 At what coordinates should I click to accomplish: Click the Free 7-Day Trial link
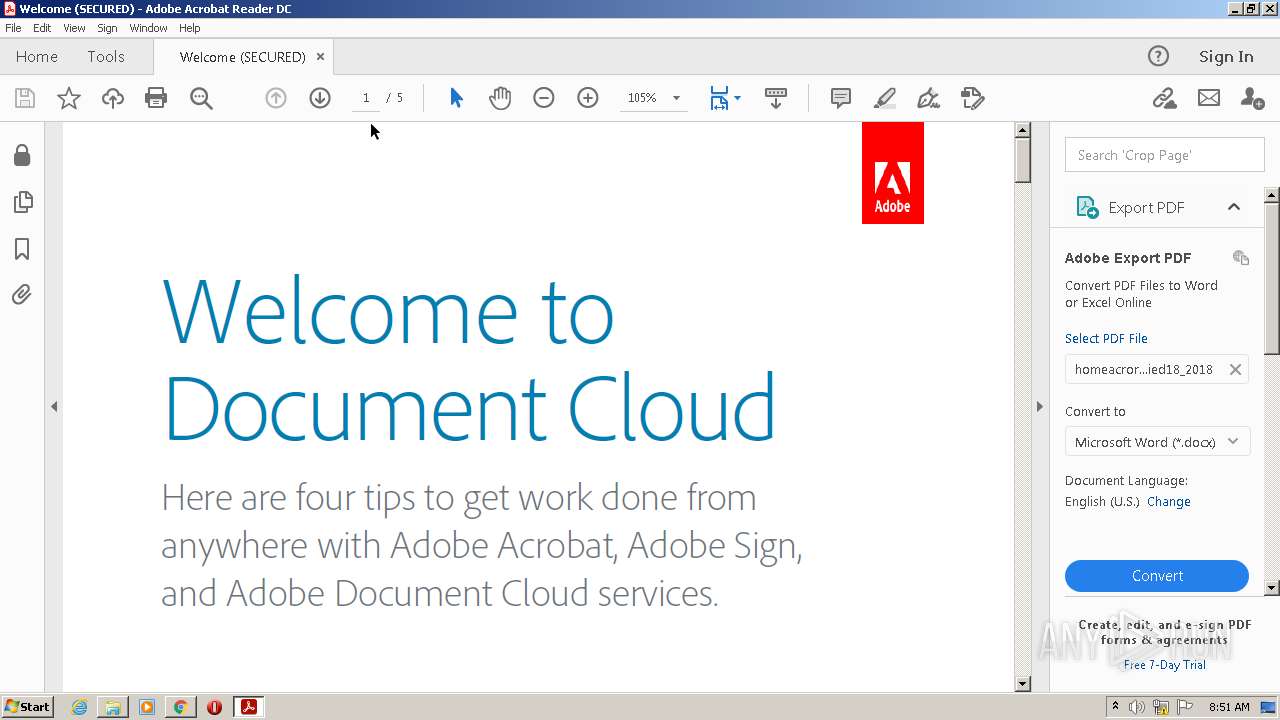click(1165, 665)
